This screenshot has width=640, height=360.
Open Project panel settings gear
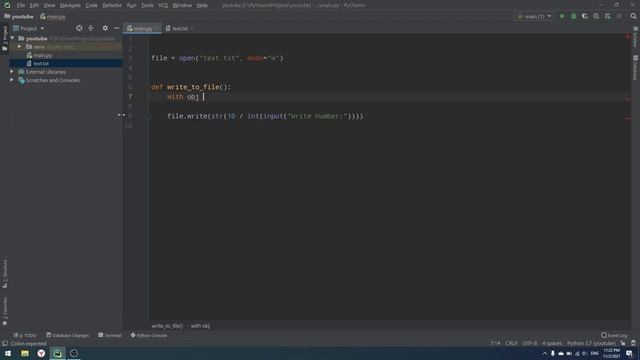click(x=105, y=28)
